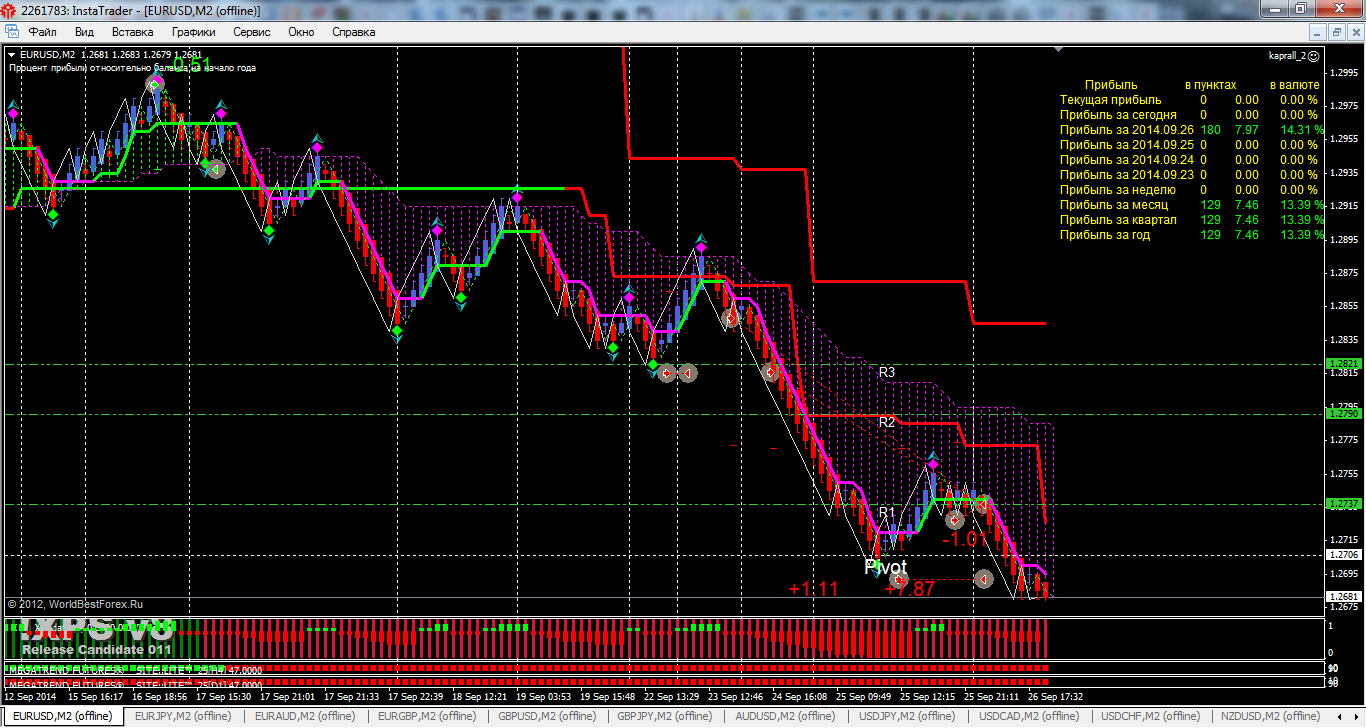Click the 1.2681 current price tag
This screenshot has width=1366, height=728.
pyautogui.click(x=1342, y=597)
